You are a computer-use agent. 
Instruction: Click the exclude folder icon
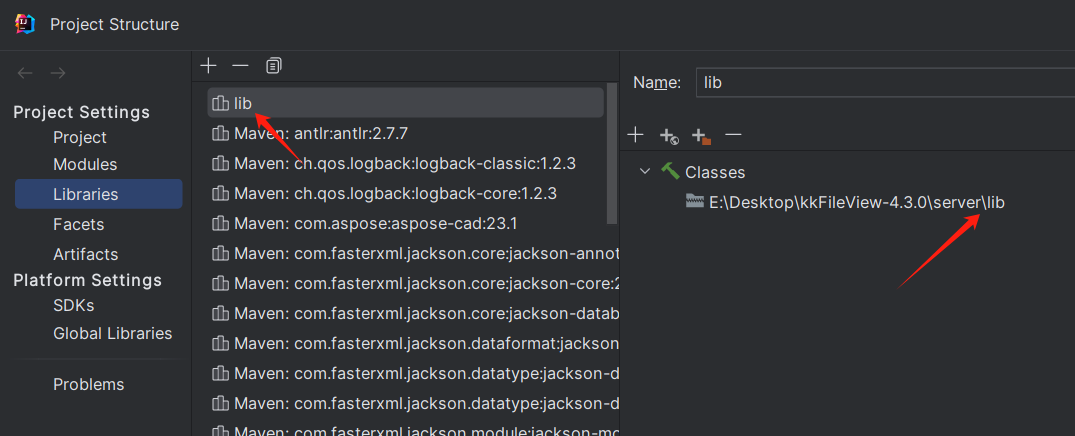coord(701,136)
